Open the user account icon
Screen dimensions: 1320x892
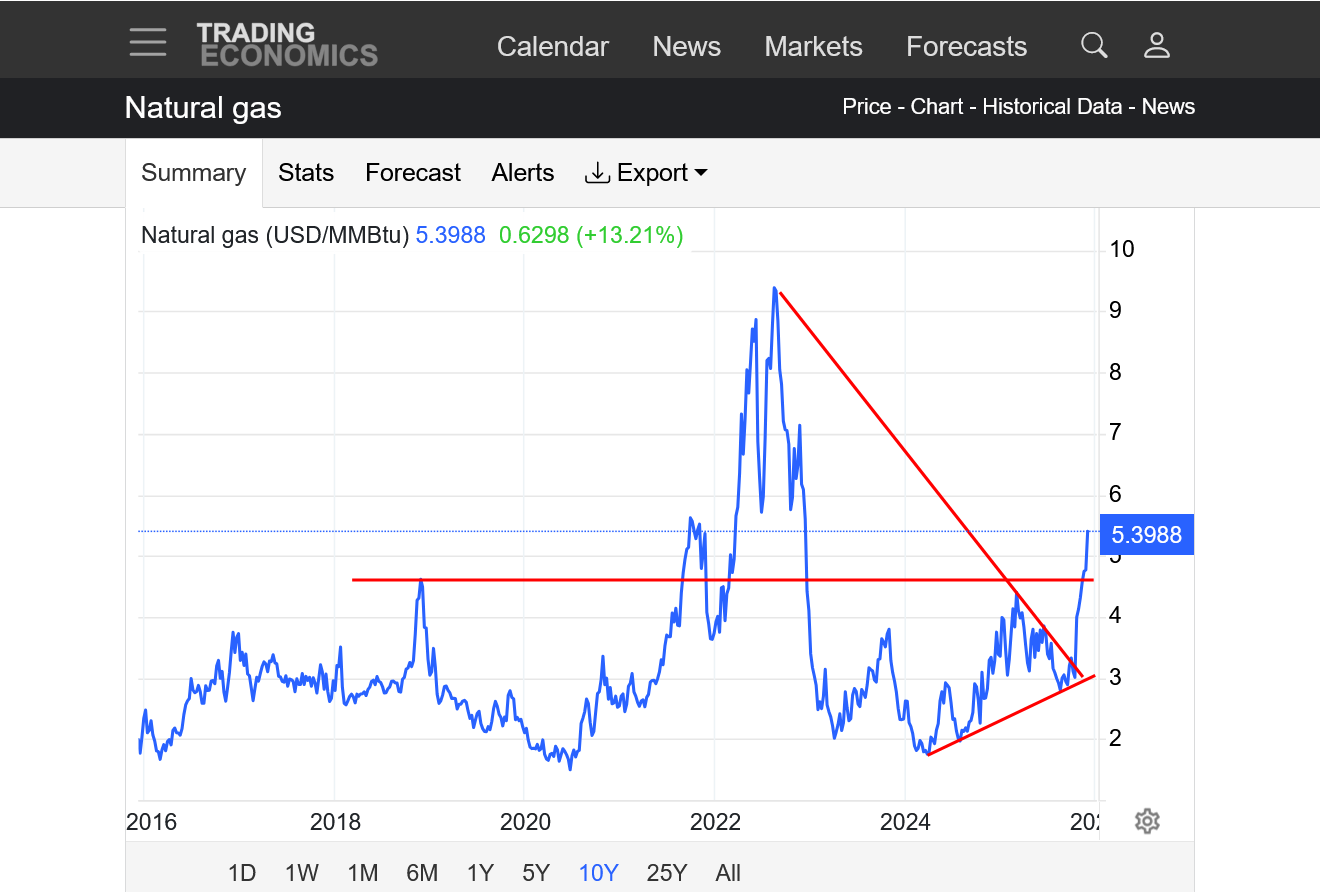click(x=1157, y=45)
